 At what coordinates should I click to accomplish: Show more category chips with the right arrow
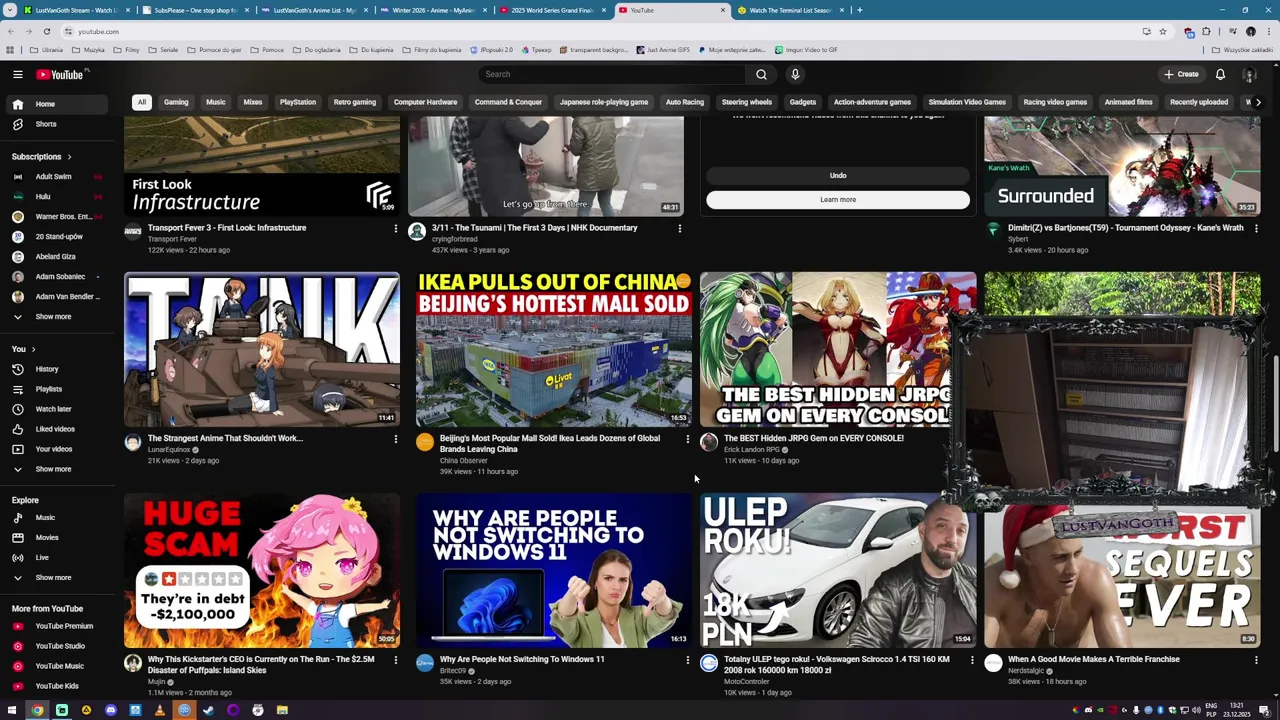1258,102
